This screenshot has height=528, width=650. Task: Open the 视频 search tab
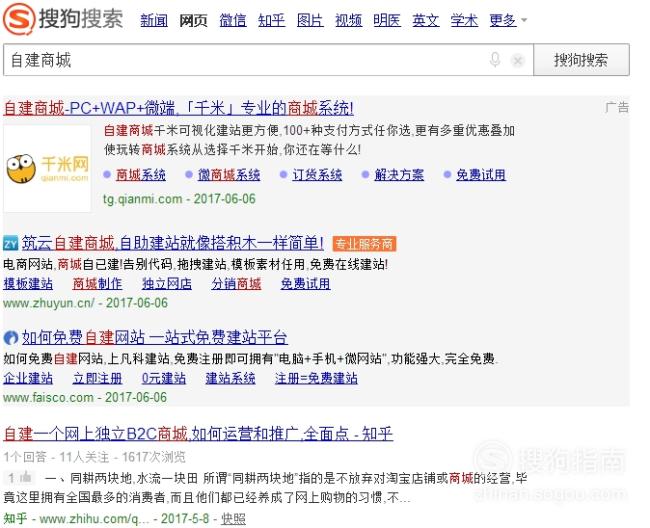point(348,20)
